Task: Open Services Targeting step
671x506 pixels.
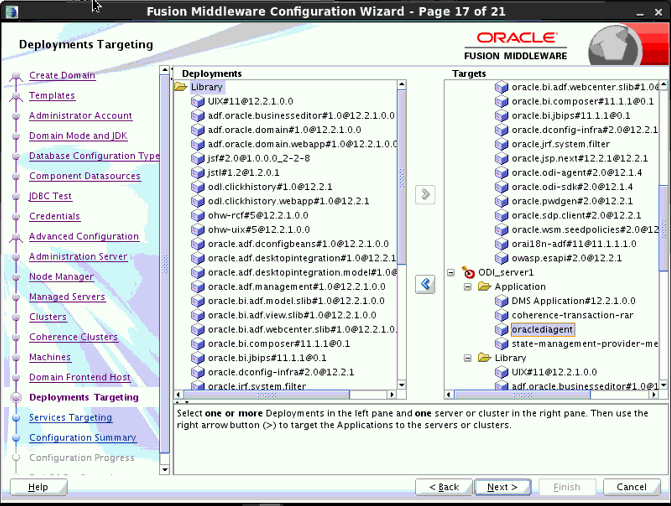Action: [71, 417]
